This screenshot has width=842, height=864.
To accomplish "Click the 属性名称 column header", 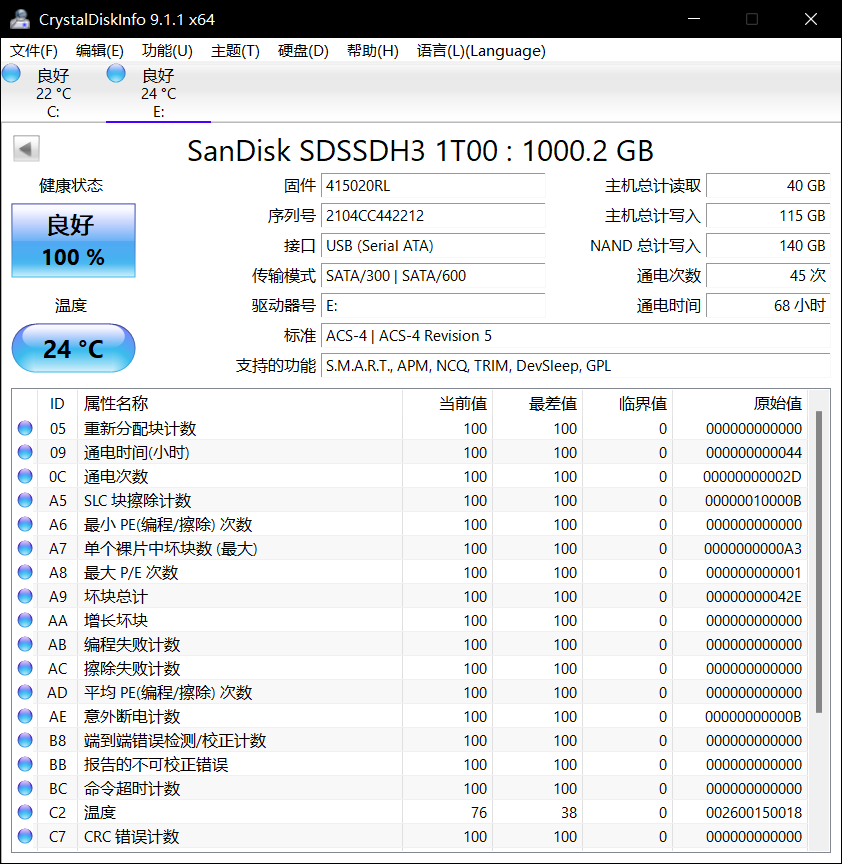I will click(x=240, y=403).
